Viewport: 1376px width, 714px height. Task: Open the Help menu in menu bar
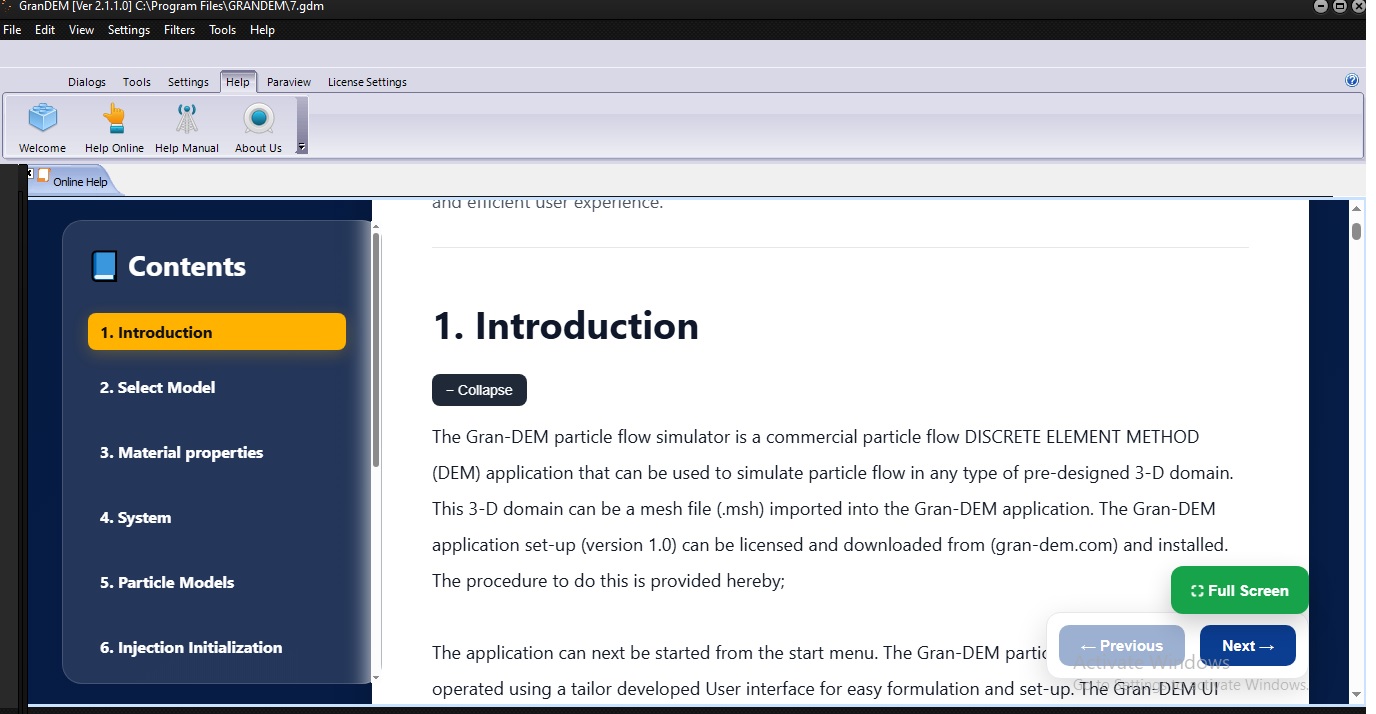(262, 30)
